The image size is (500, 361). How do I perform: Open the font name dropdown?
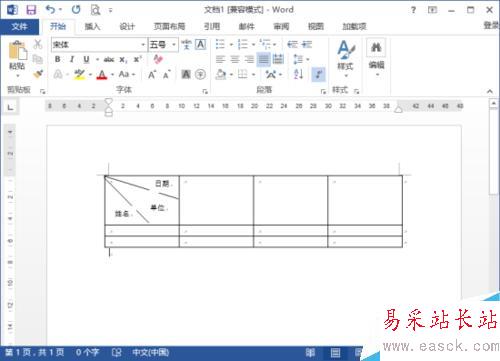143,44
